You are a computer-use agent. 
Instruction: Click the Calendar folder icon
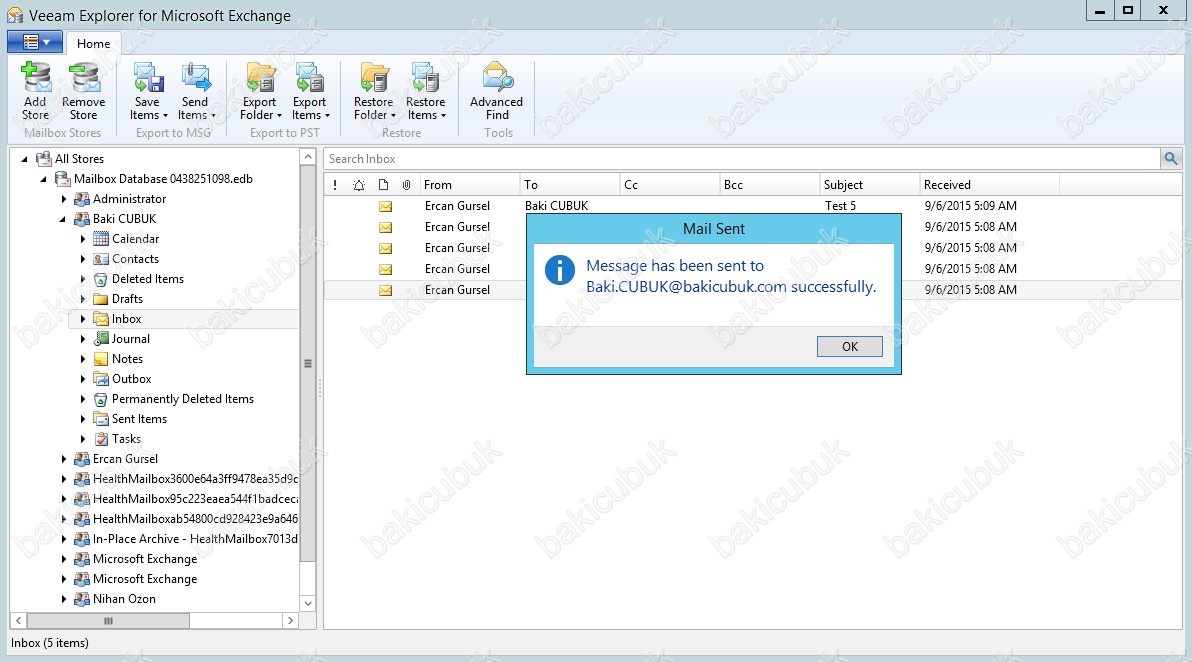pos(100,239)
